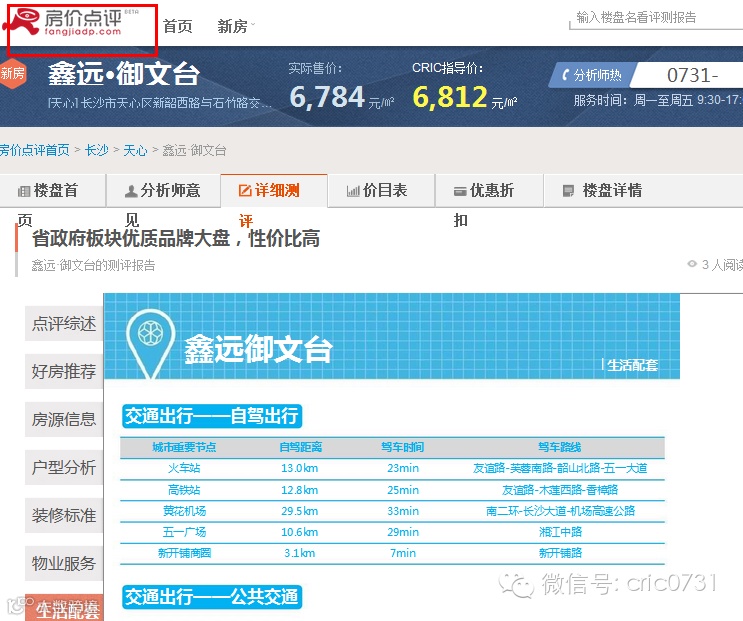The image size is (743, 621).
Task: Switch to the 价目表 tab
Action: pos(381,190)
